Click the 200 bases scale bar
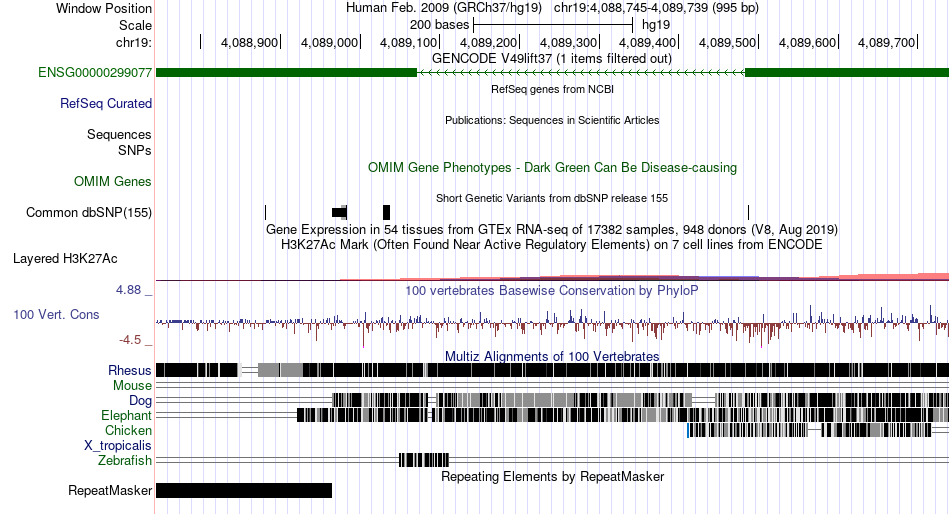Image resolution: width=950 pixels, height=514 pixels. tap(553, 25)
